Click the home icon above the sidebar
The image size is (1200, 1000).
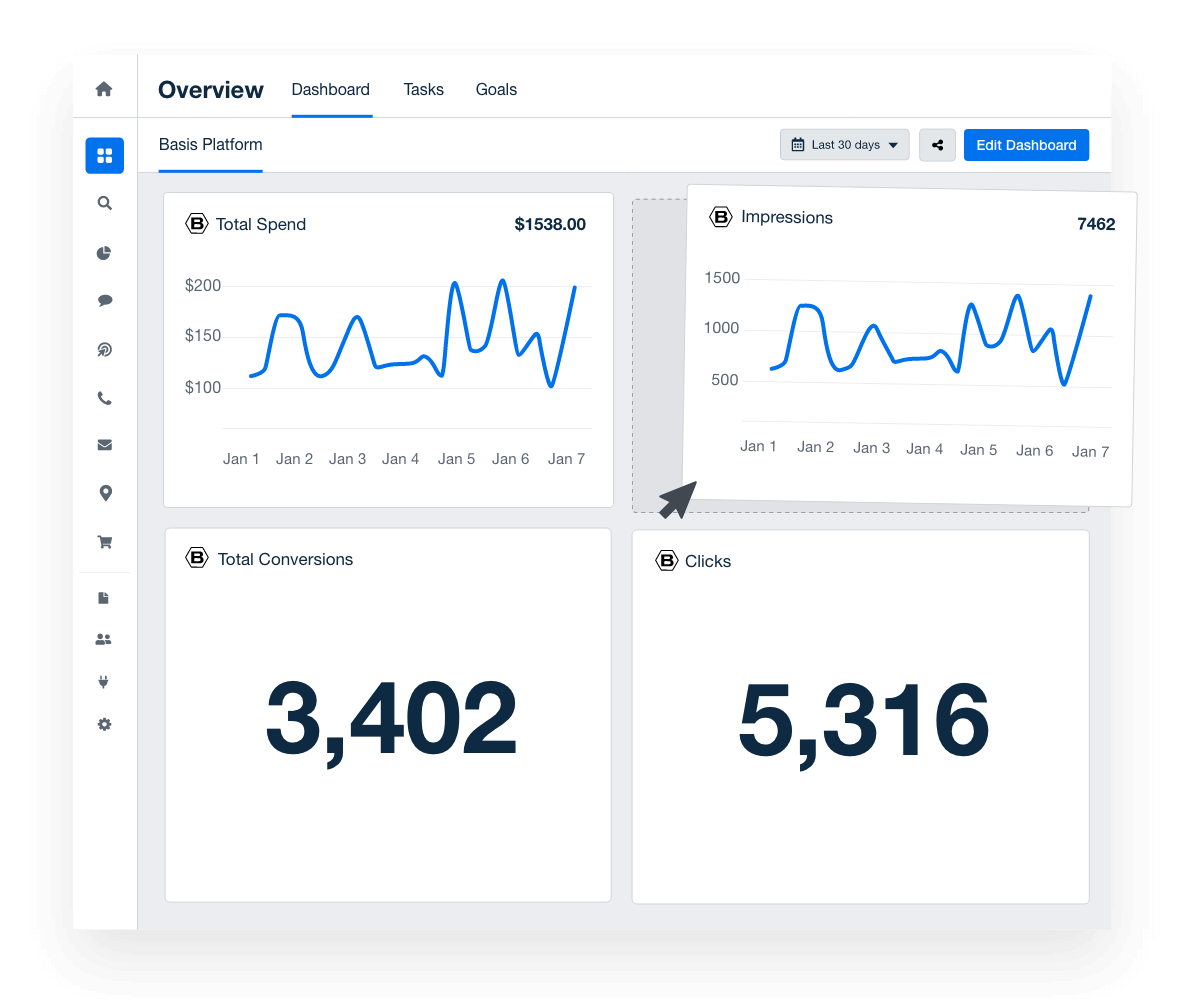click(104, 89)
